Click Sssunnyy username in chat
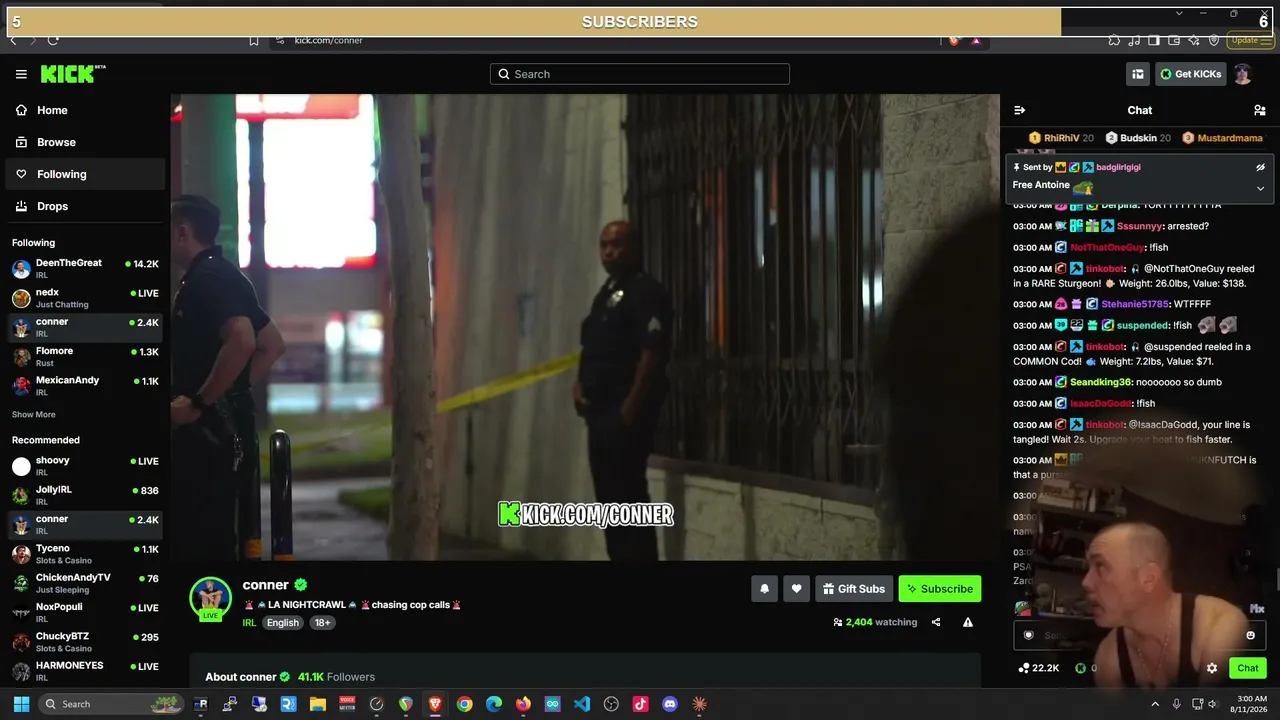The width and height of the screenshot is (1280, 720). 1140,226
